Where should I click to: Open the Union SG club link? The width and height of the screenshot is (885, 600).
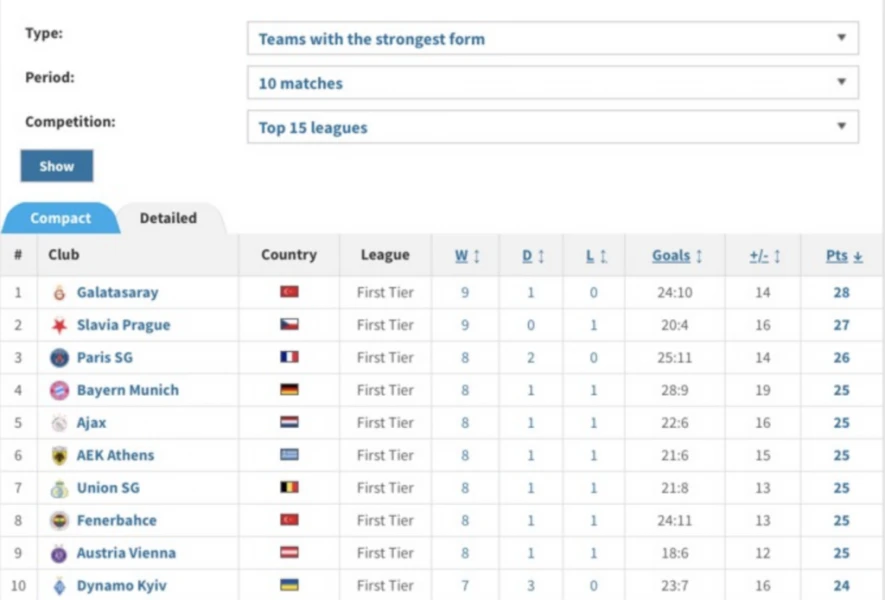click(x=108, y=488)
